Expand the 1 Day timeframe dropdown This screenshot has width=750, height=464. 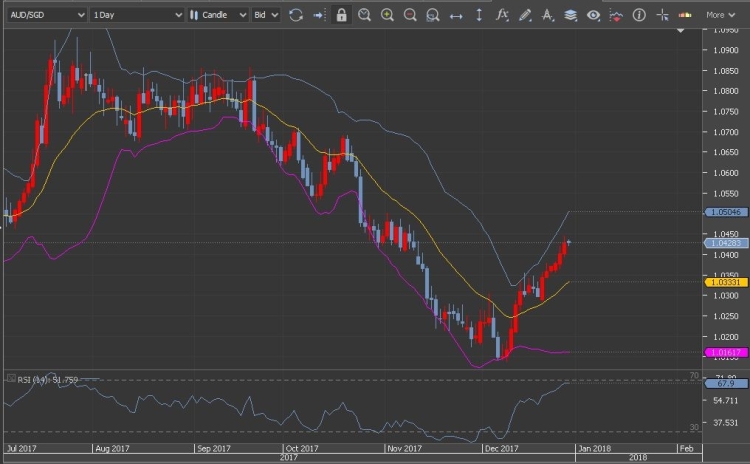pos(136,15)
